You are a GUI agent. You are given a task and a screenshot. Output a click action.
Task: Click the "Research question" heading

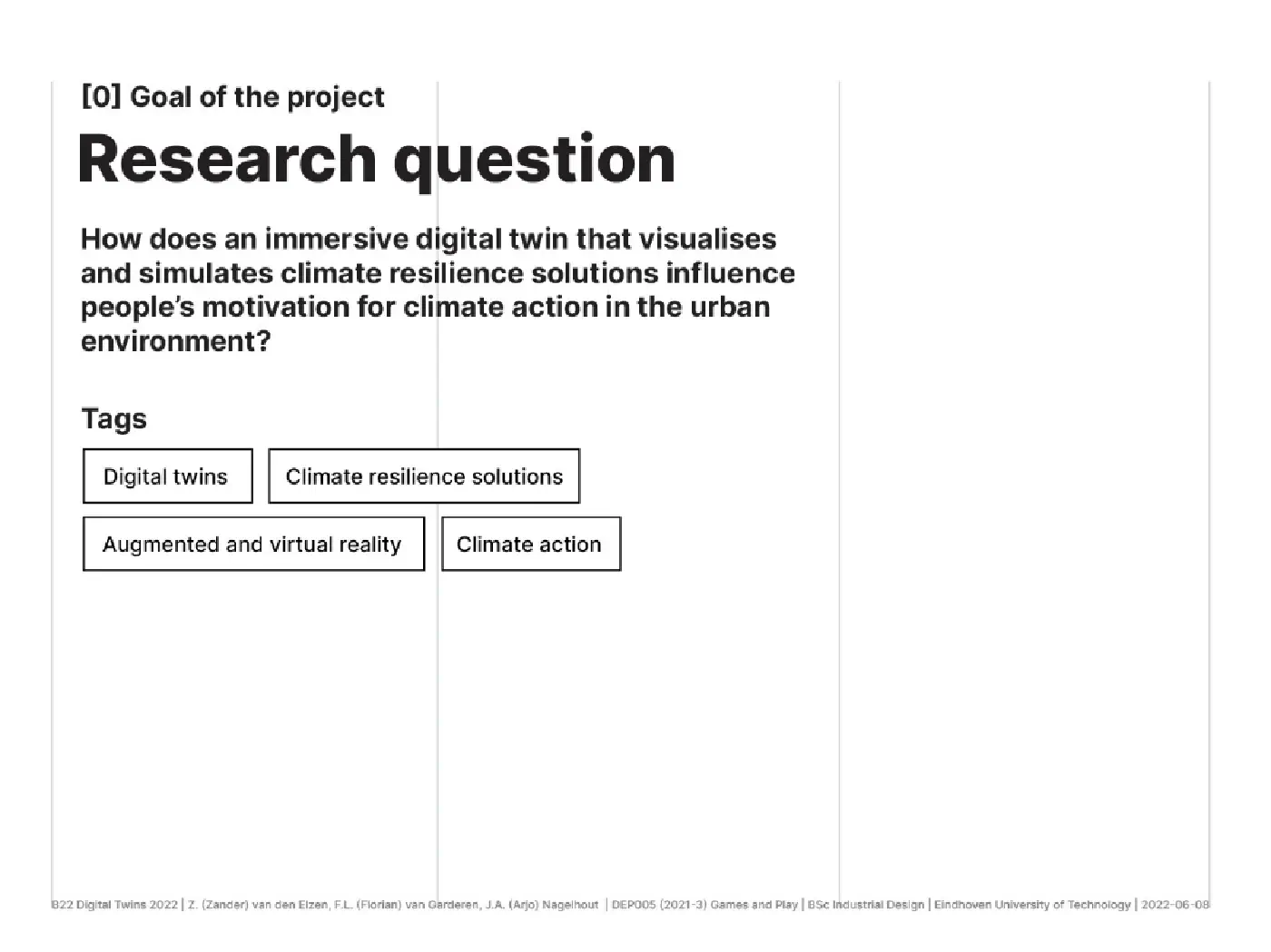pos(377,161)
